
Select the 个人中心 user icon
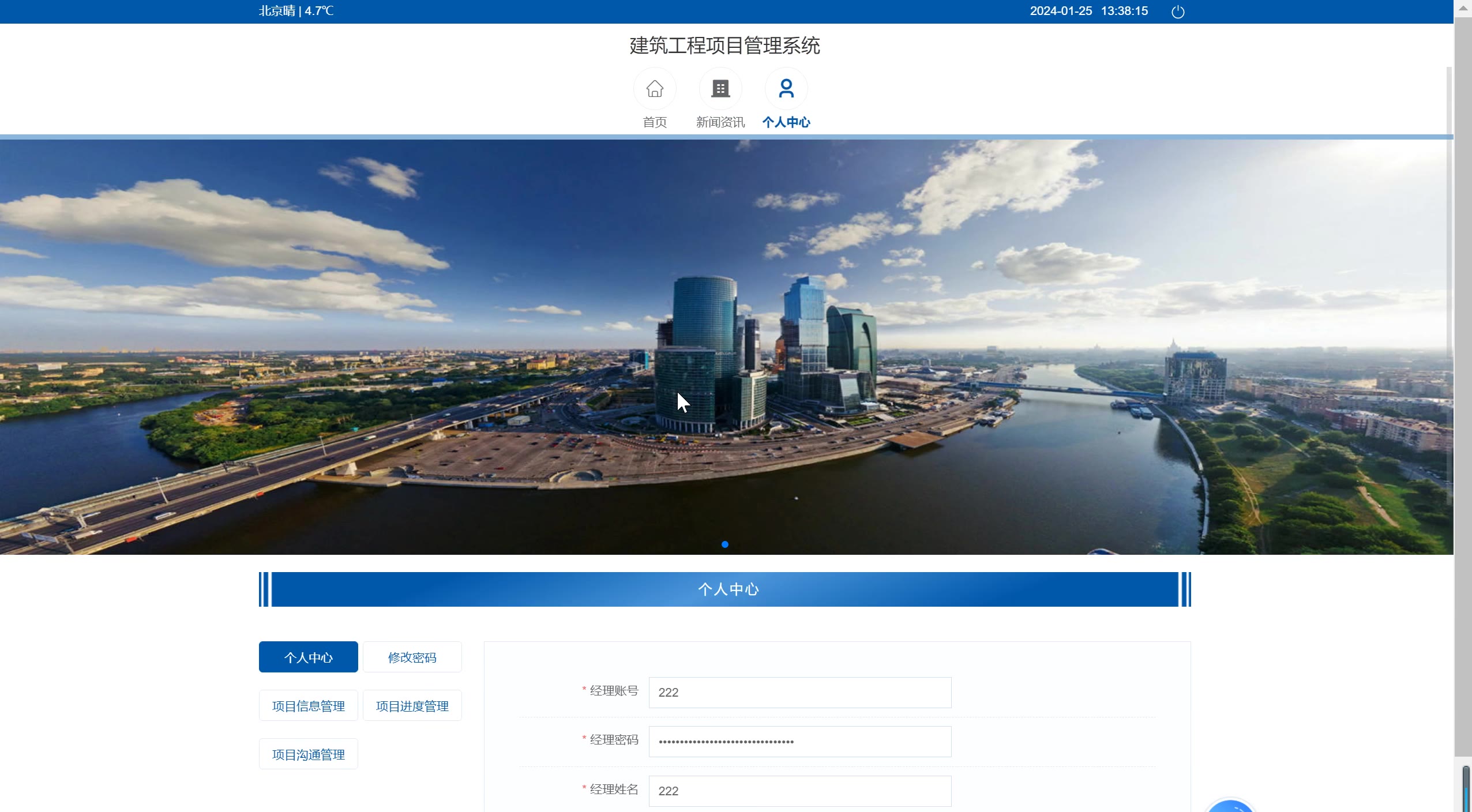tap(786, 89)
